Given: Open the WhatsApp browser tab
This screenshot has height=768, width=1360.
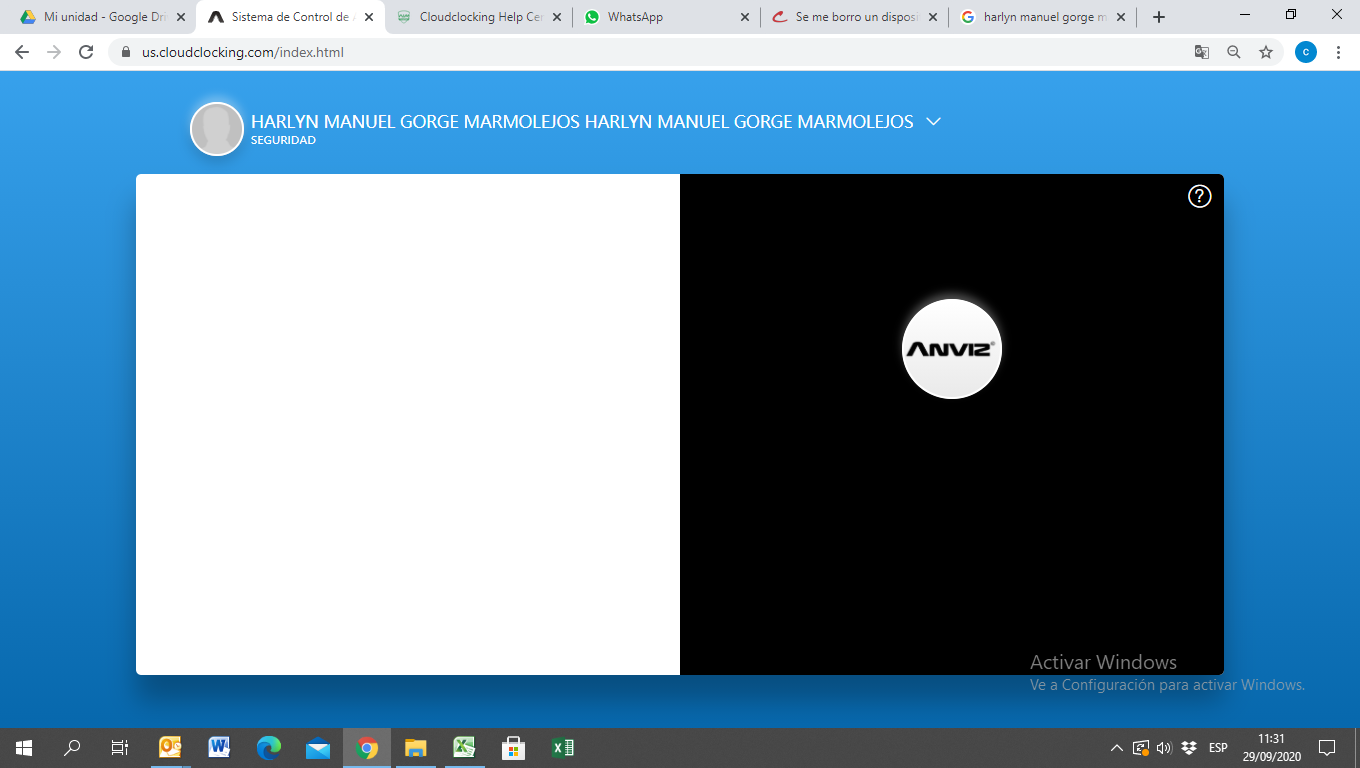Looking at the screenshot, I should click(x=665, y=17).
